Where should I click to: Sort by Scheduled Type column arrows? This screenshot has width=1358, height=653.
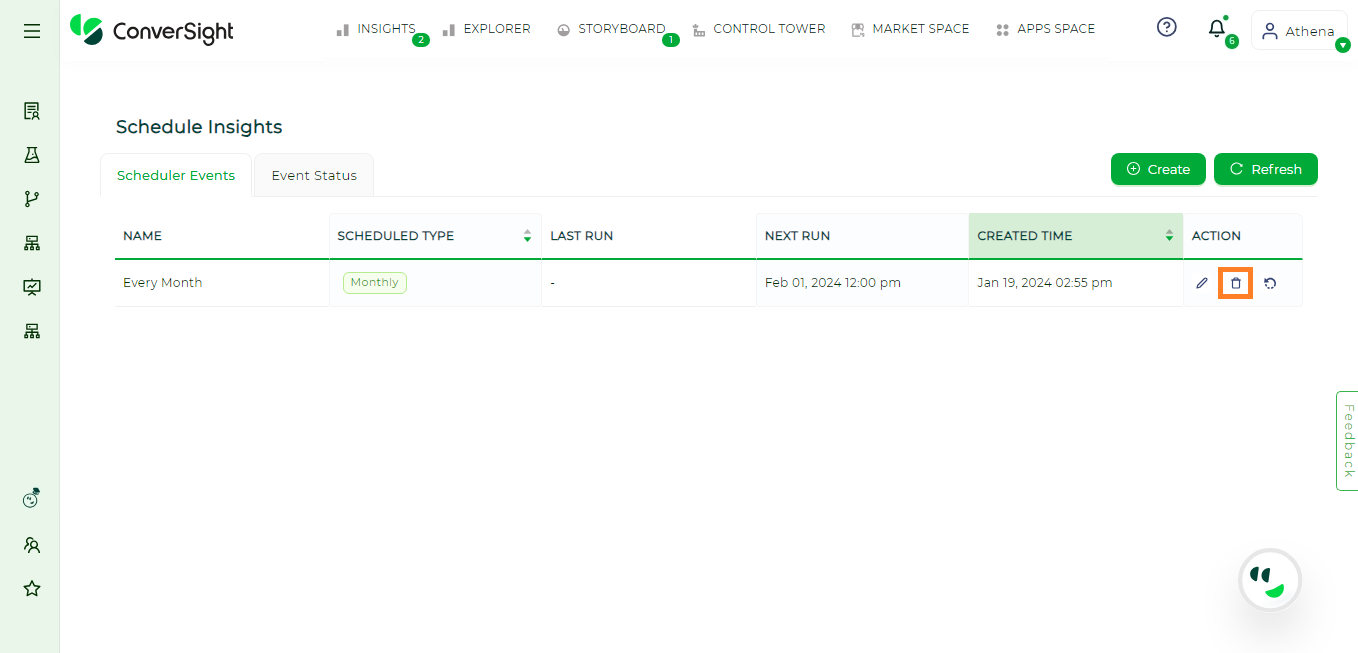(527, 236)
